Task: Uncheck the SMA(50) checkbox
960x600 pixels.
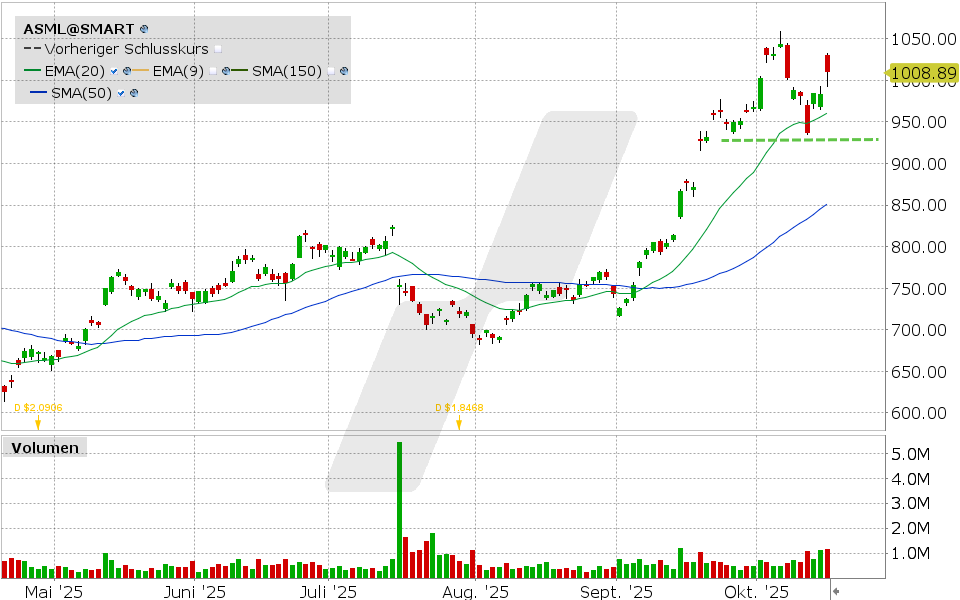Action: coord(122,93)
